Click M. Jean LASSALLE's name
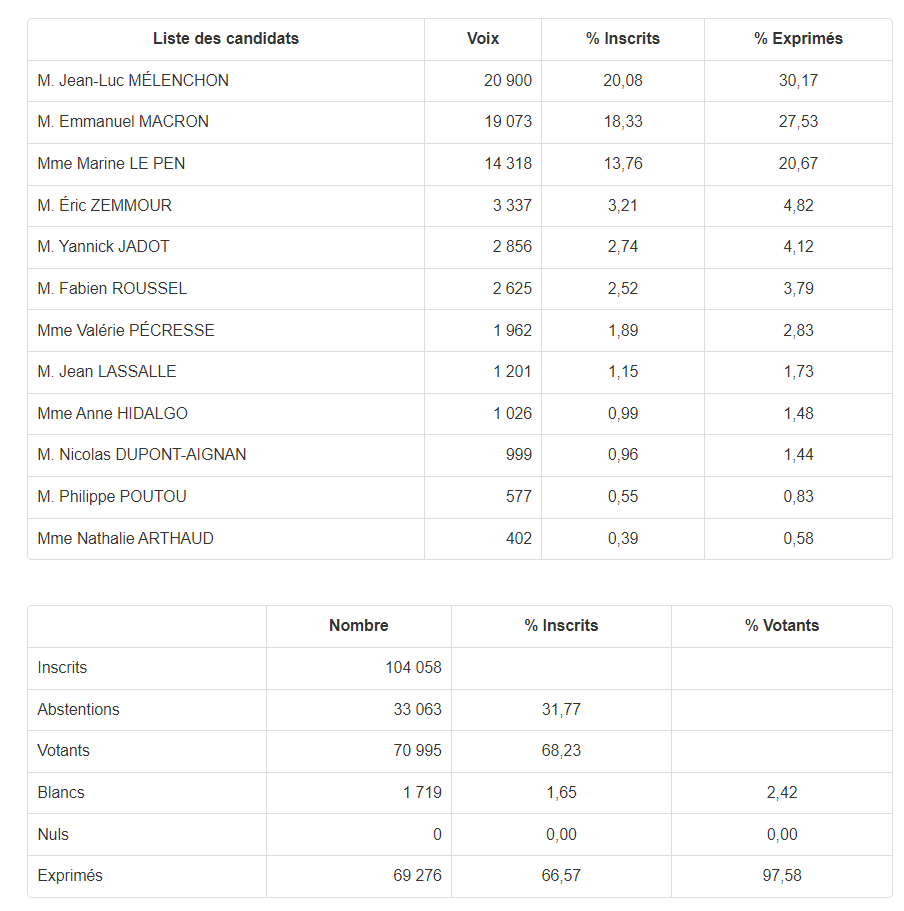The height and width of the screenshot is (911, 904). [x=107, y=372]
